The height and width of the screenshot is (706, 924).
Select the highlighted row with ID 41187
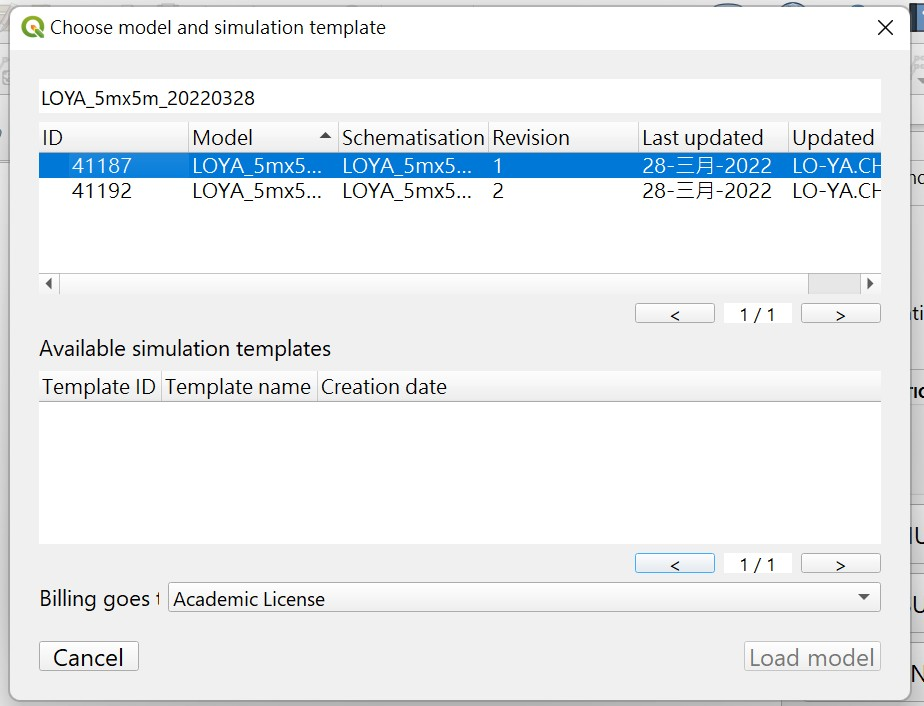(x=300, y=165)
